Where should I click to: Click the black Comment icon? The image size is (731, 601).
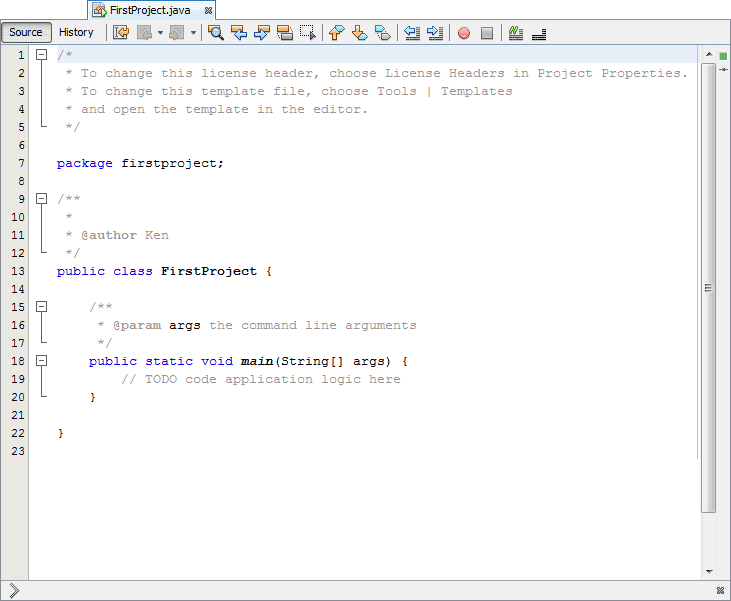539,34
